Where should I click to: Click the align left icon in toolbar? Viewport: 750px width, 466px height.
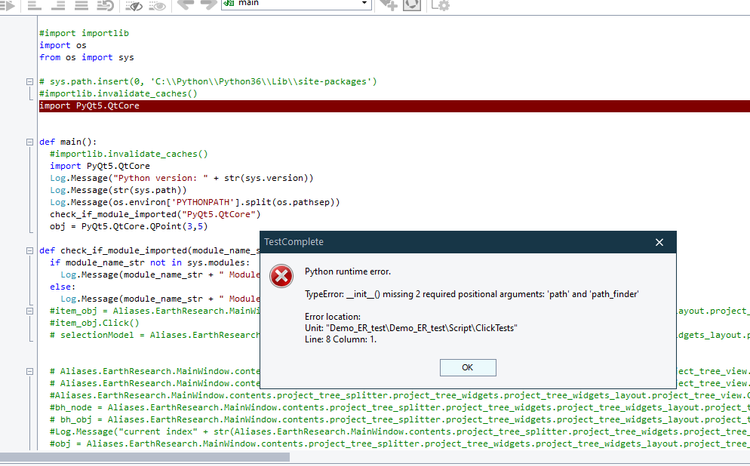(x=33, y=5)
